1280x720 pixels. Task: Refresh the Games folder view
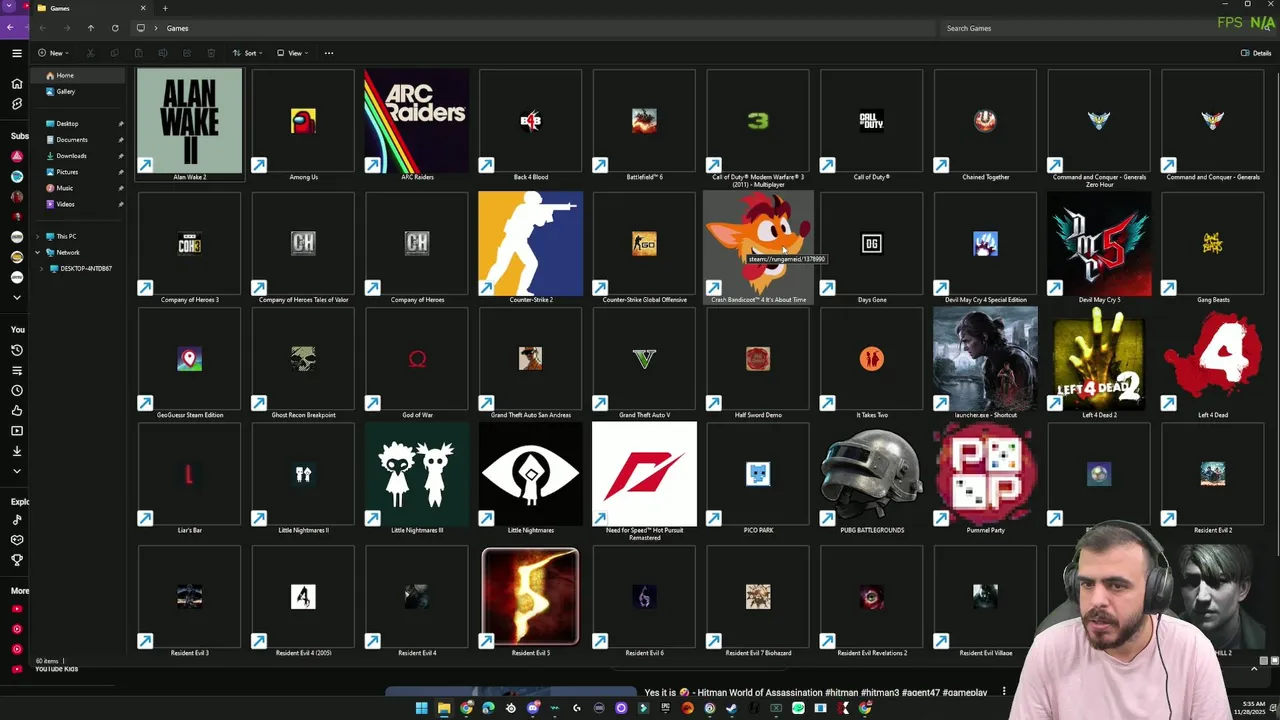click(115, 28)
